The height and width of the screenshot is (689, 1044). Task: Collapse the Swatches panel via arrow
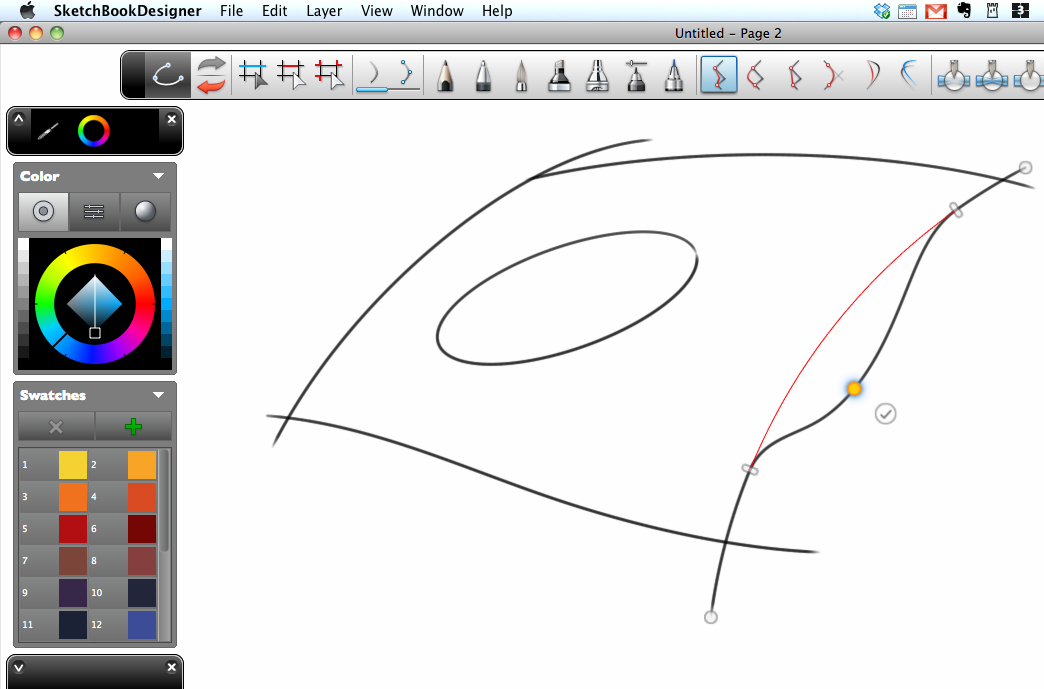[158, 395]
